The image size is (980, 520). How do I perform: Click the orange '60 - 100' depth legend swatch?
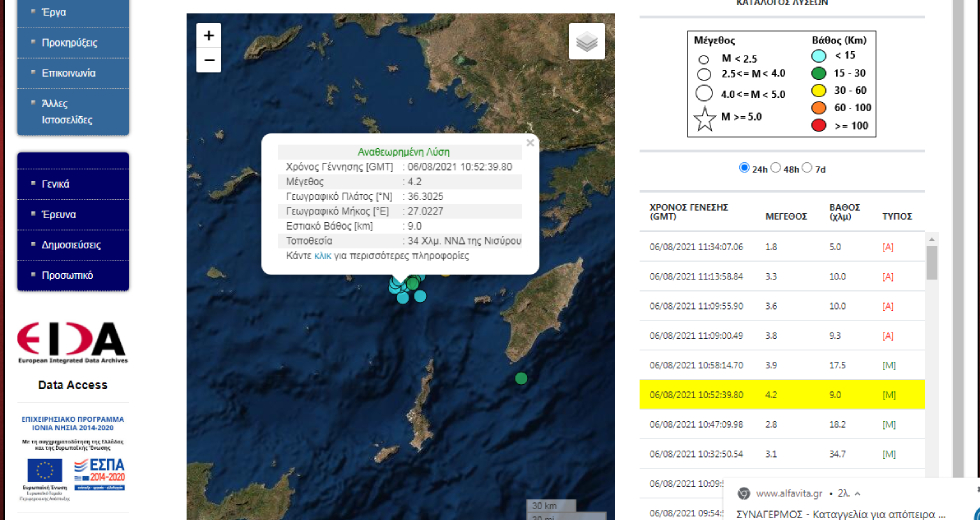(819, 108)
